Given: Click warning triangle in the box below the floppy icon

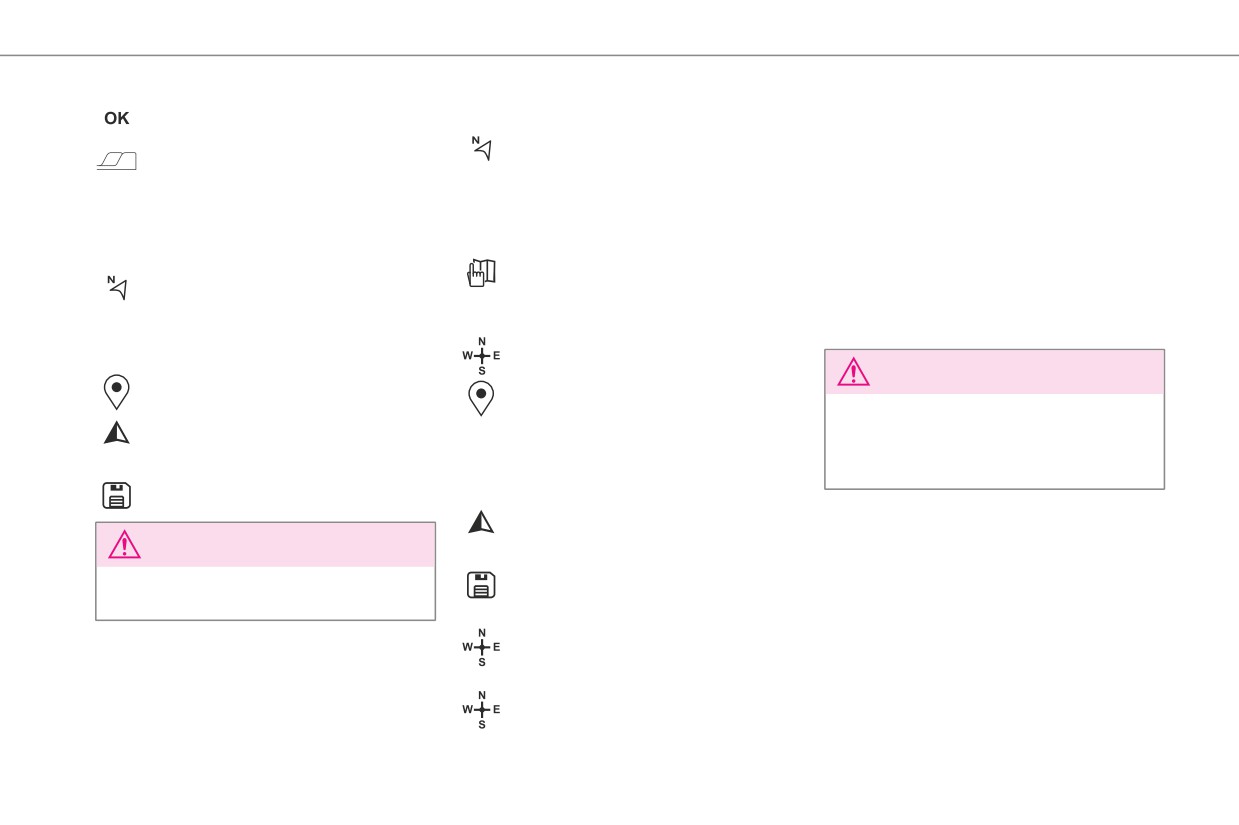Looking at the screenshot, I should (x=125, y=544).
